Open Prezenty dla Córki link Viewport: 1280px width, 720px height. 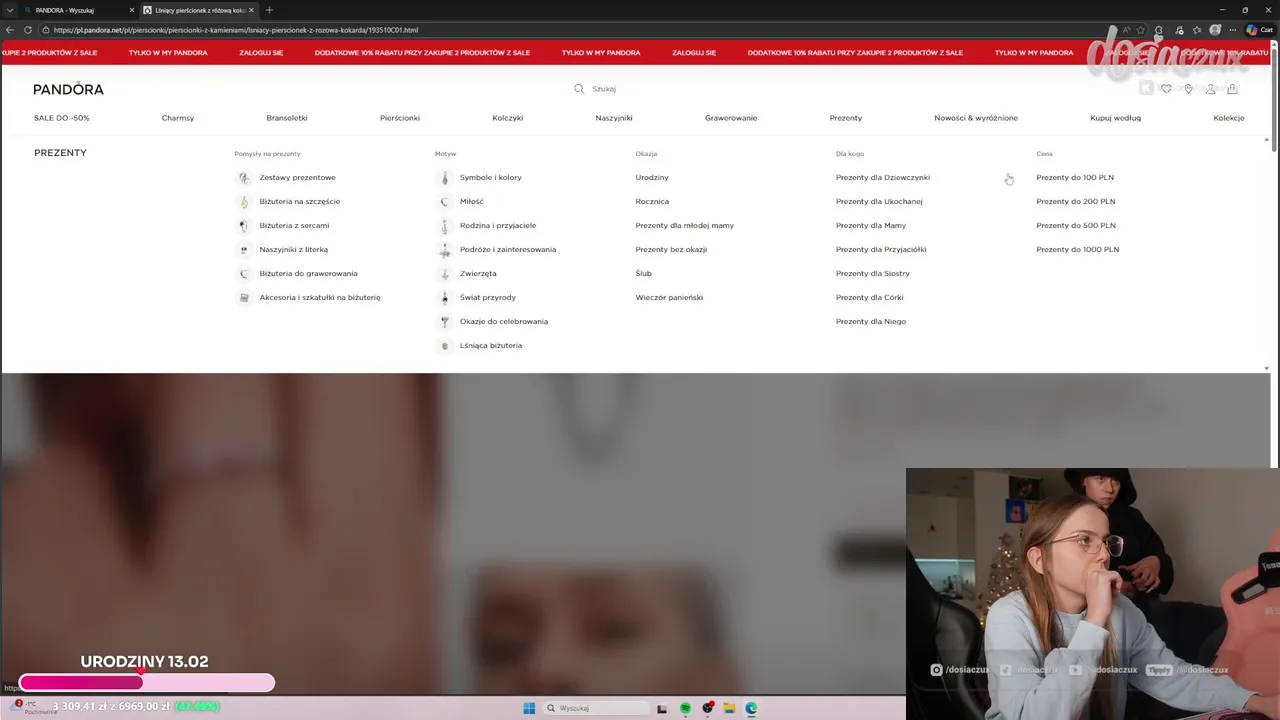pyautogui.click(x=870, y=297)
